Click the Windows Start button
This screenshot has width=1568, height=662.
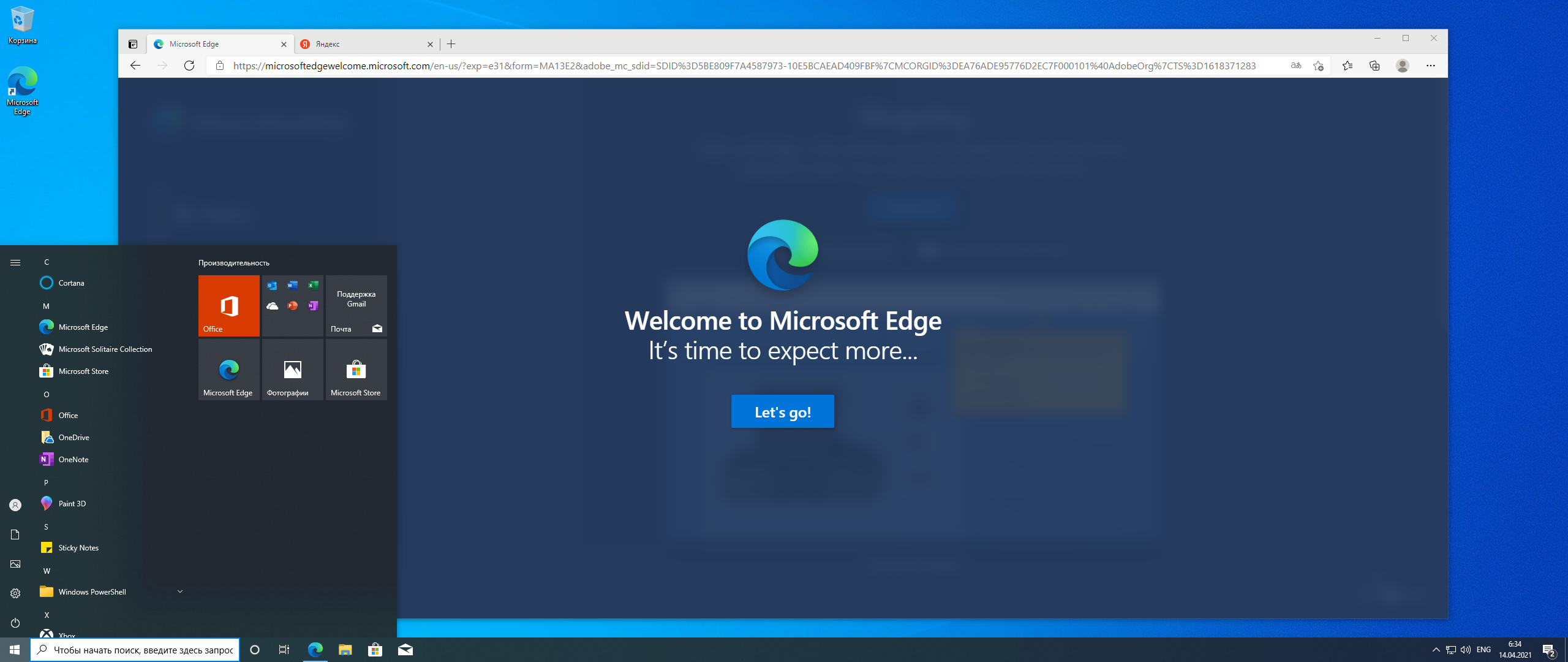click(x=15, y=650)
